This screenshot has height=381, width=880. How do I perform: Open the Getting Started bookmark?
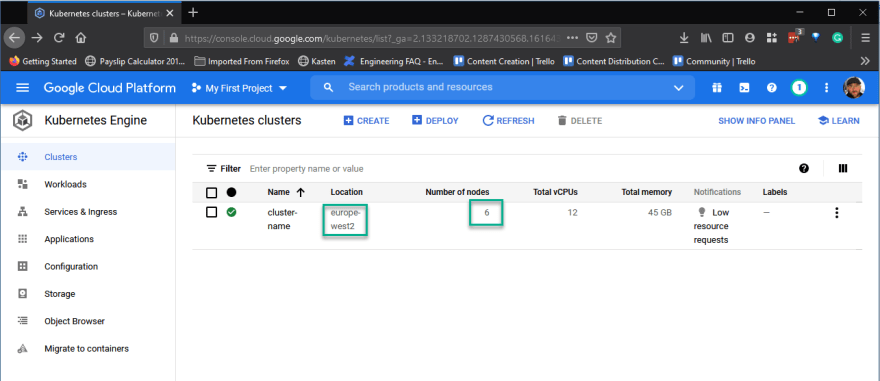coord(43,61)
